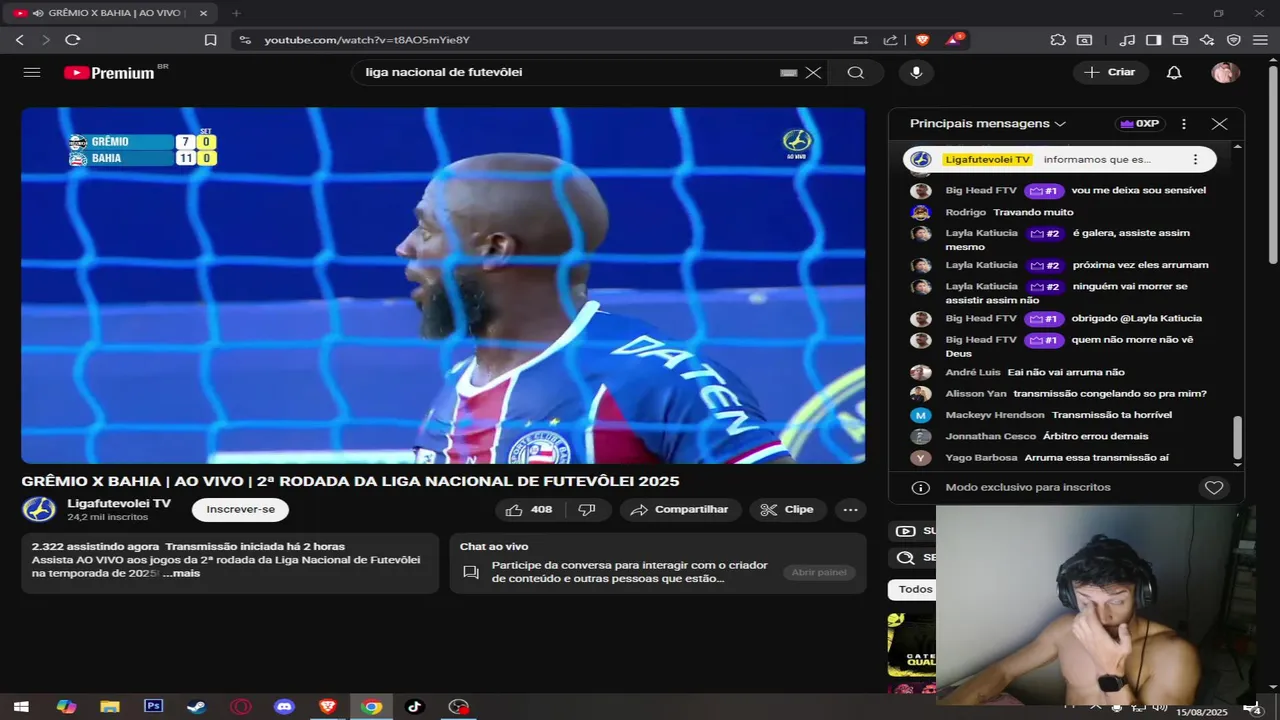Select the Todos filter chip
Image resolution: width=1280 pixels, height=720 pixels.
[x=914, y=589]
